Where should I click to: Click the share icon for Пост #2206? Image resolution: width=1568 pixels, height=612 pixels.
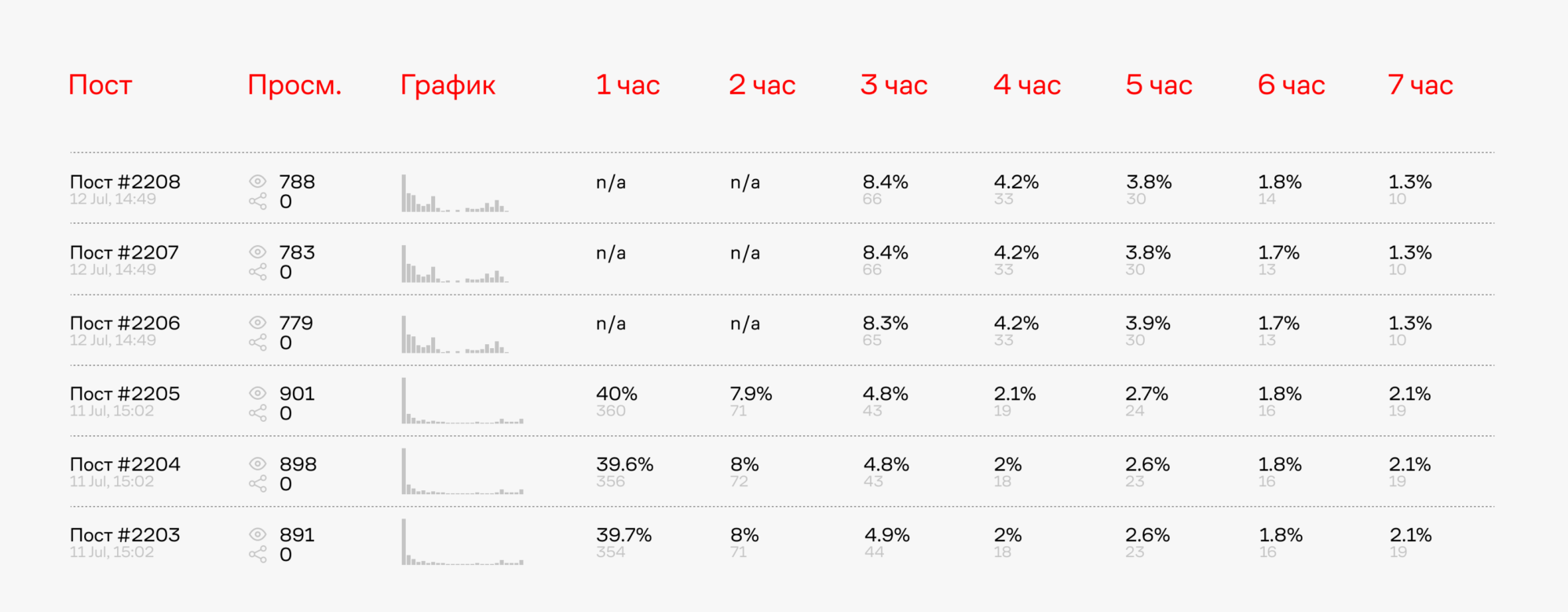(x=258, y=343)
